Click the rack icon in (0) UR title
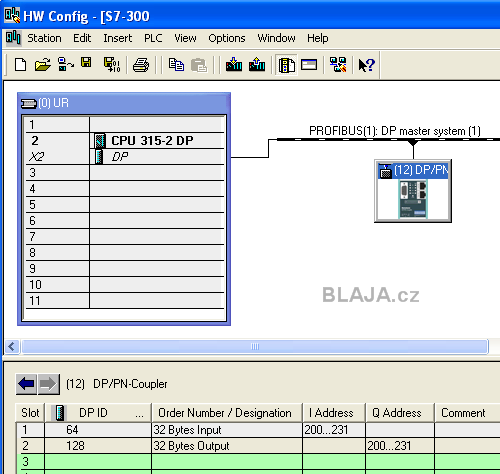This screenshot has height=474, width=500. [x=29, y=103]
